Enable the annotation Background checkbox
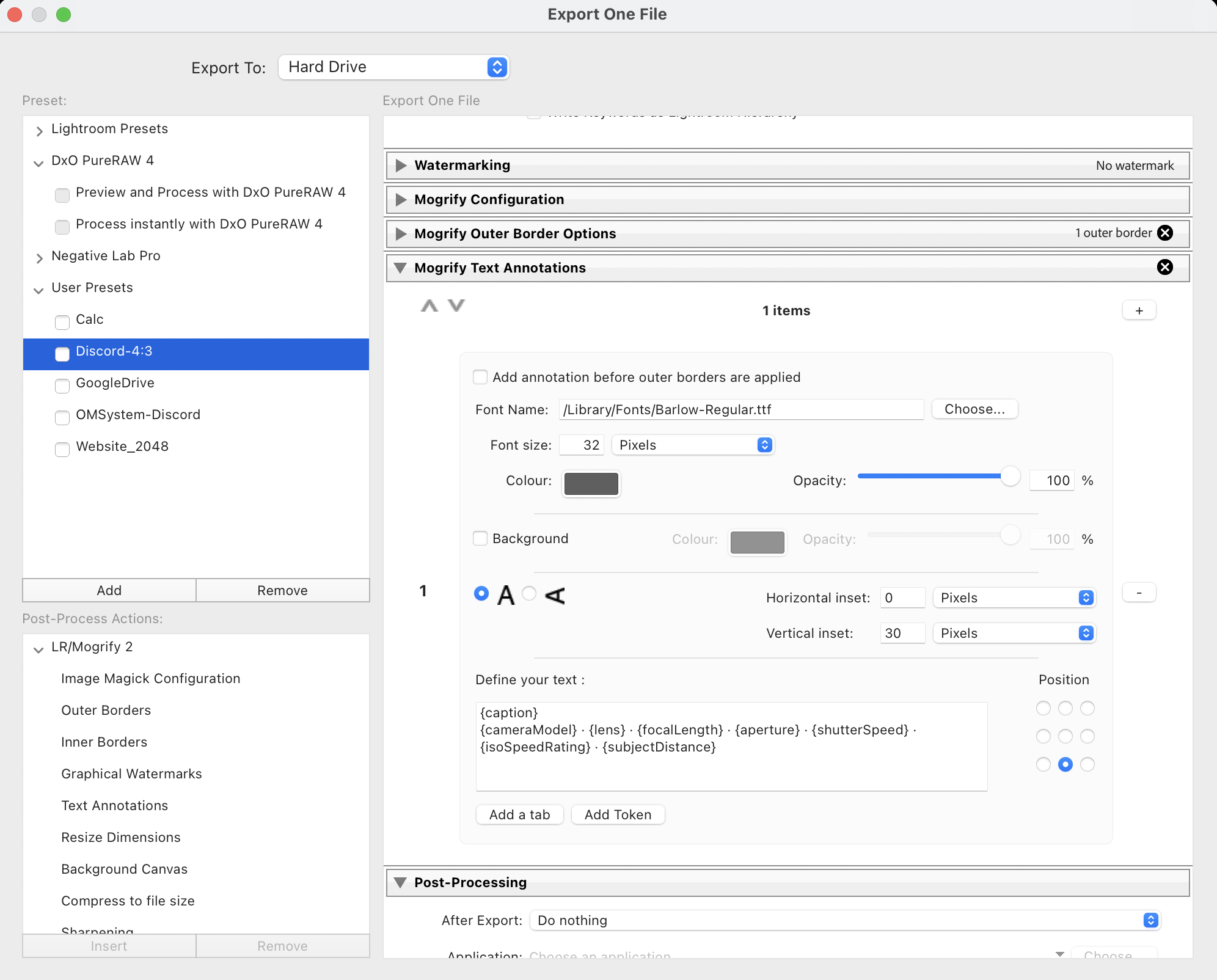Viewport: 1217px width, 980px height. (480, 538)
